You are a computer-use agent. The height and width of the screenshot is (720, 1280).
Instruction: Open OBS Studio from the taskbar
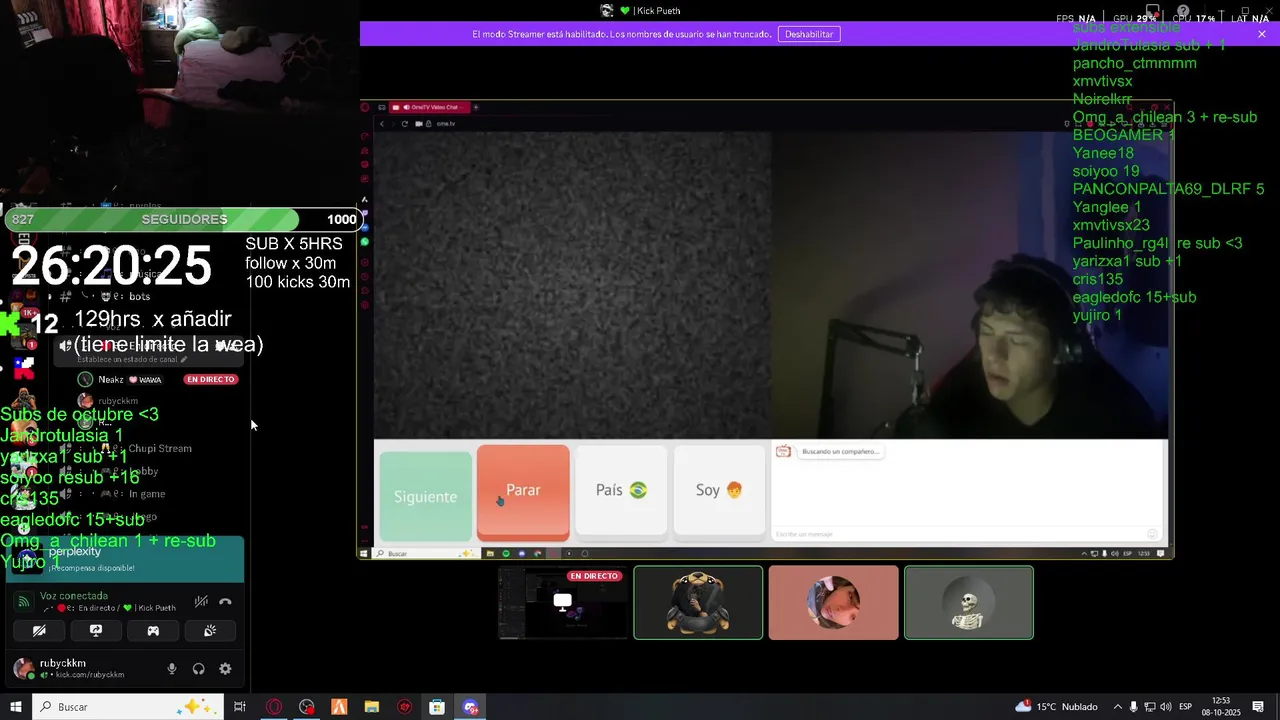coord(306,707)
